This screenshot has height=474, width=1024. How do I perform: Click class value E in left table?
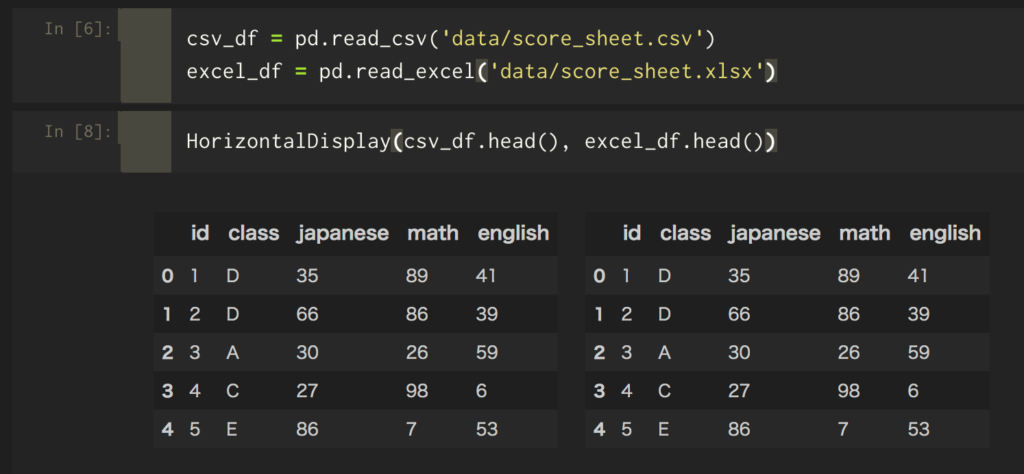point(231,430)
